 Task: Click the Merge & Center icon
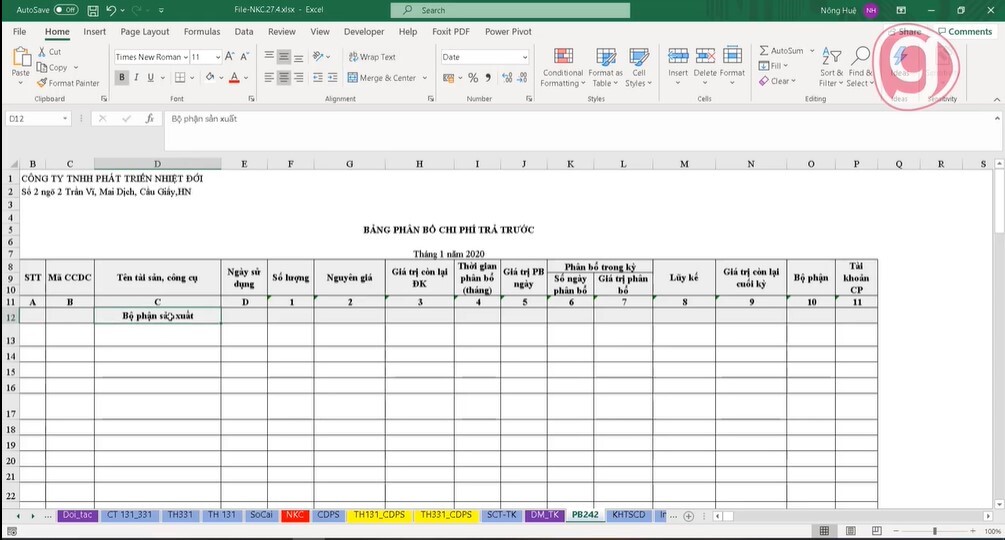tap(353, 78)
